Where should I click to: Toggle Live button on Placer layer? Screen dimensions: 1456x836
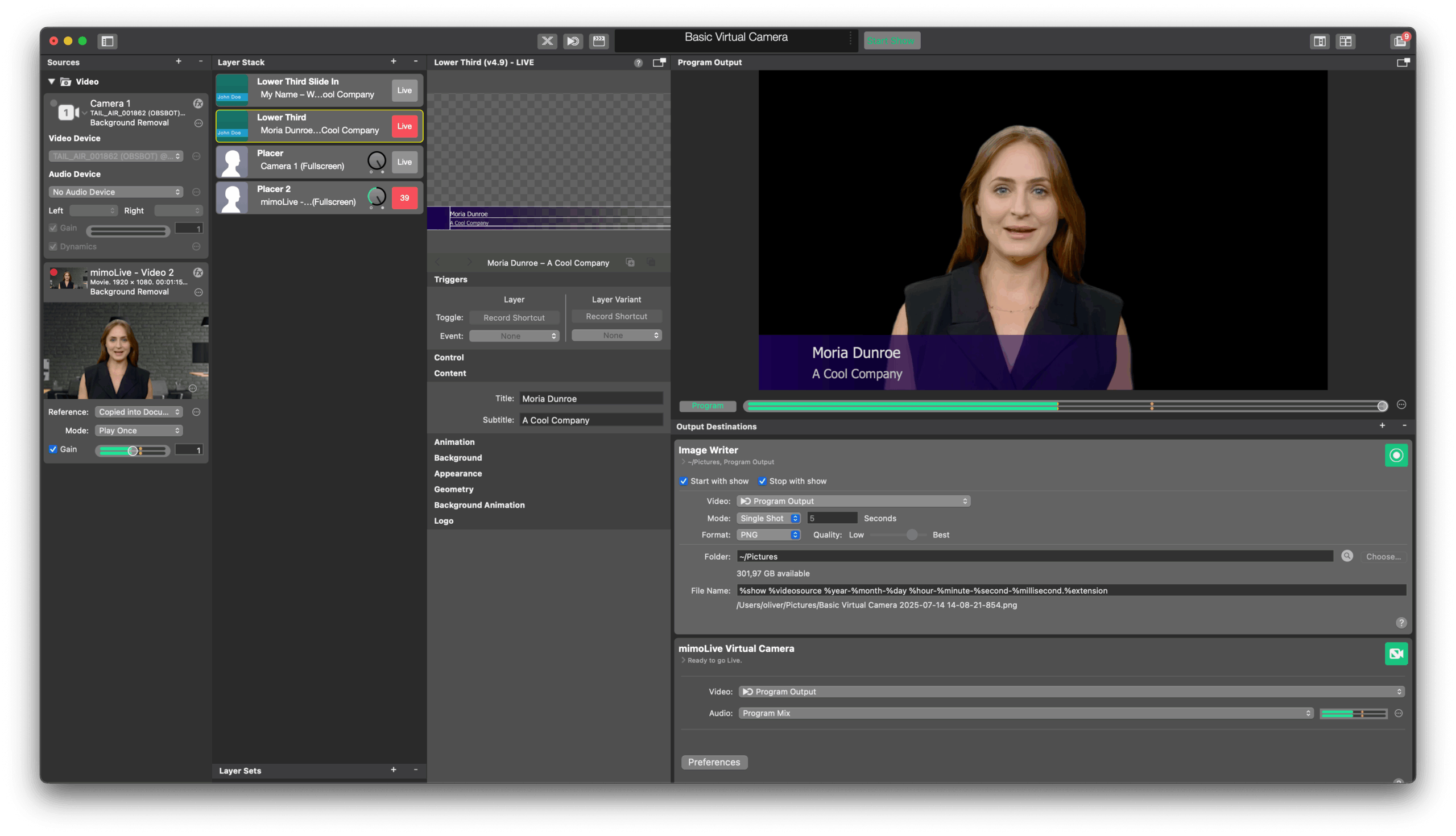click(404, 162)
